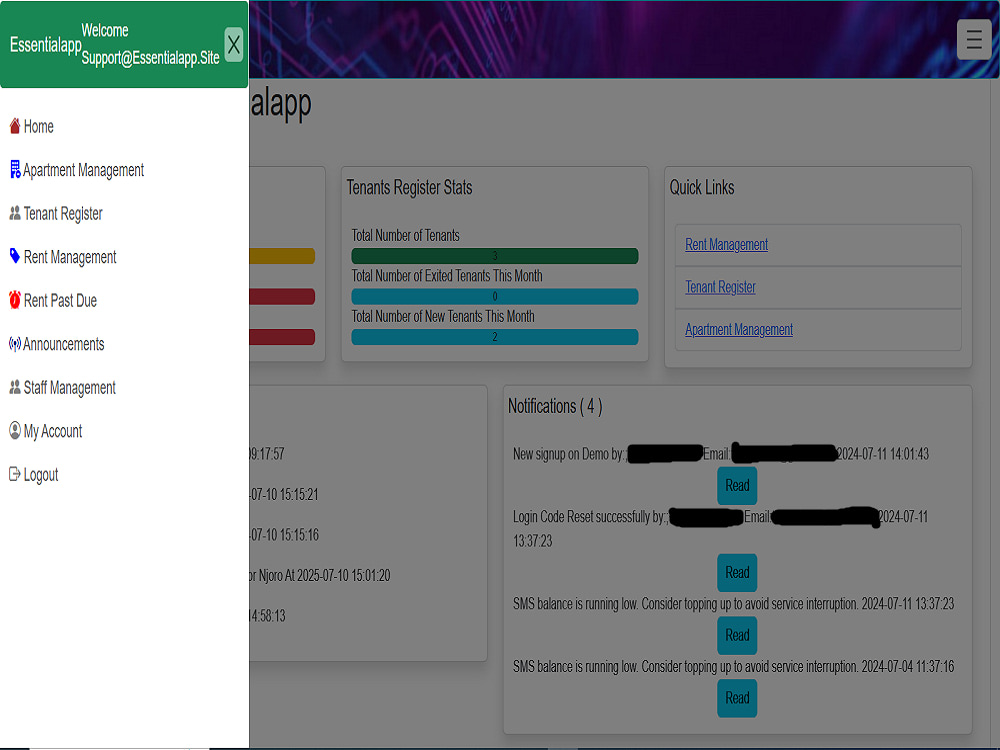
Task: Click Total Number of New Tenants label
Action: (443, 316)
